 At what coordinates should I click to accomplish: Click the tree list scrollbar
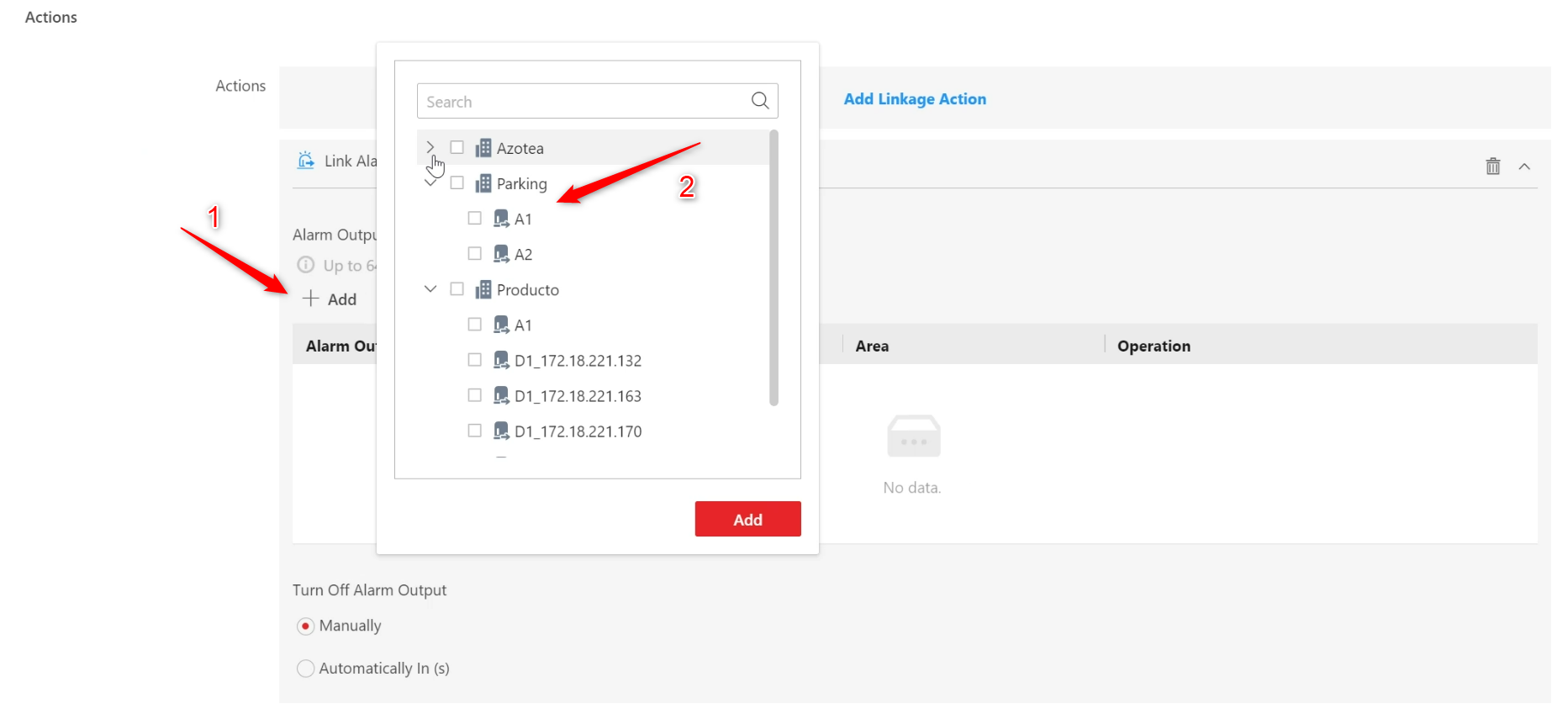pyautogui.click(x=773, y=267)
